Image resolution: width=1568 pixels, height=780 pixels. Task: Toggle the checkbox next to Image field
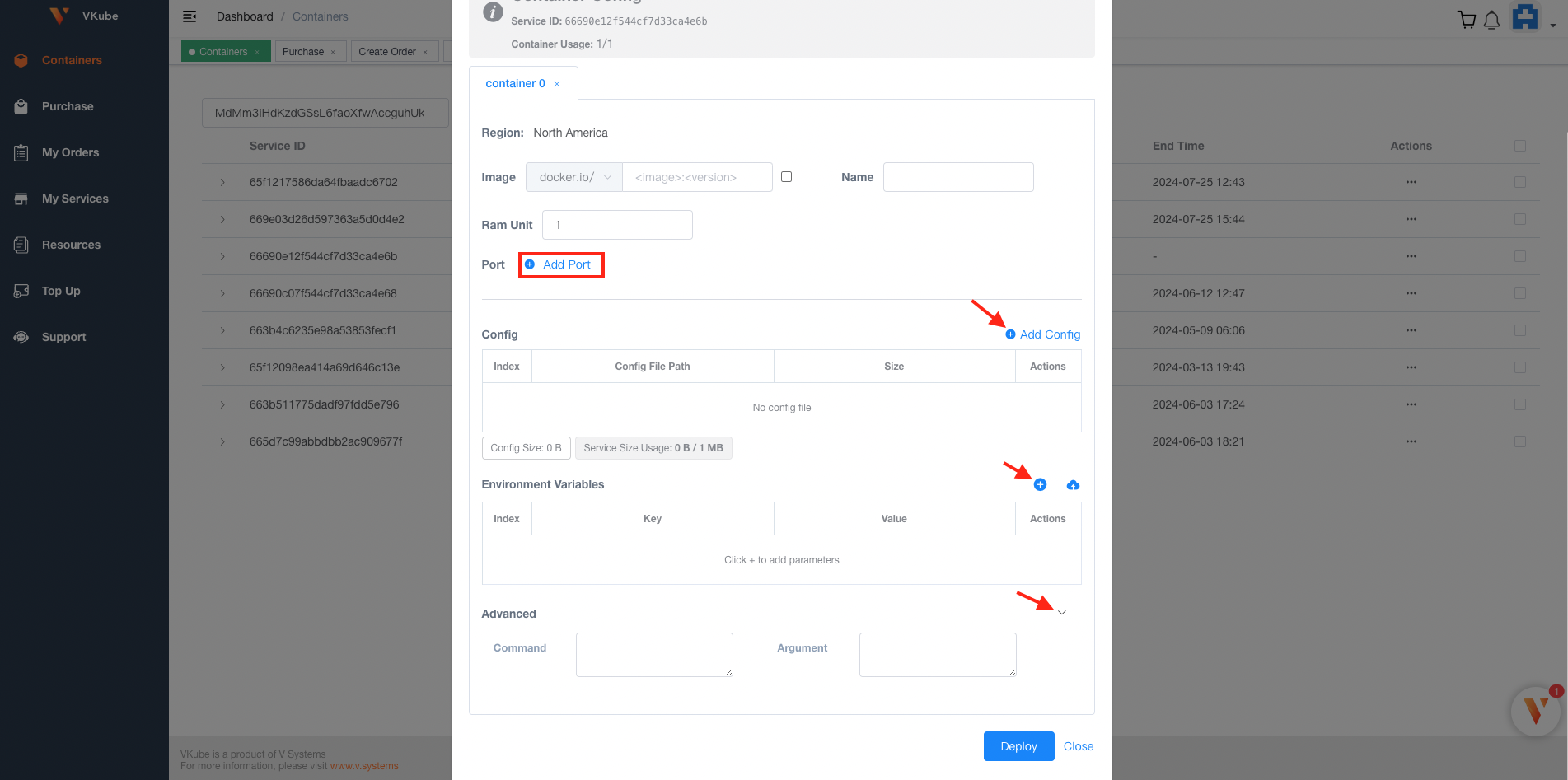tap(786, 176)
